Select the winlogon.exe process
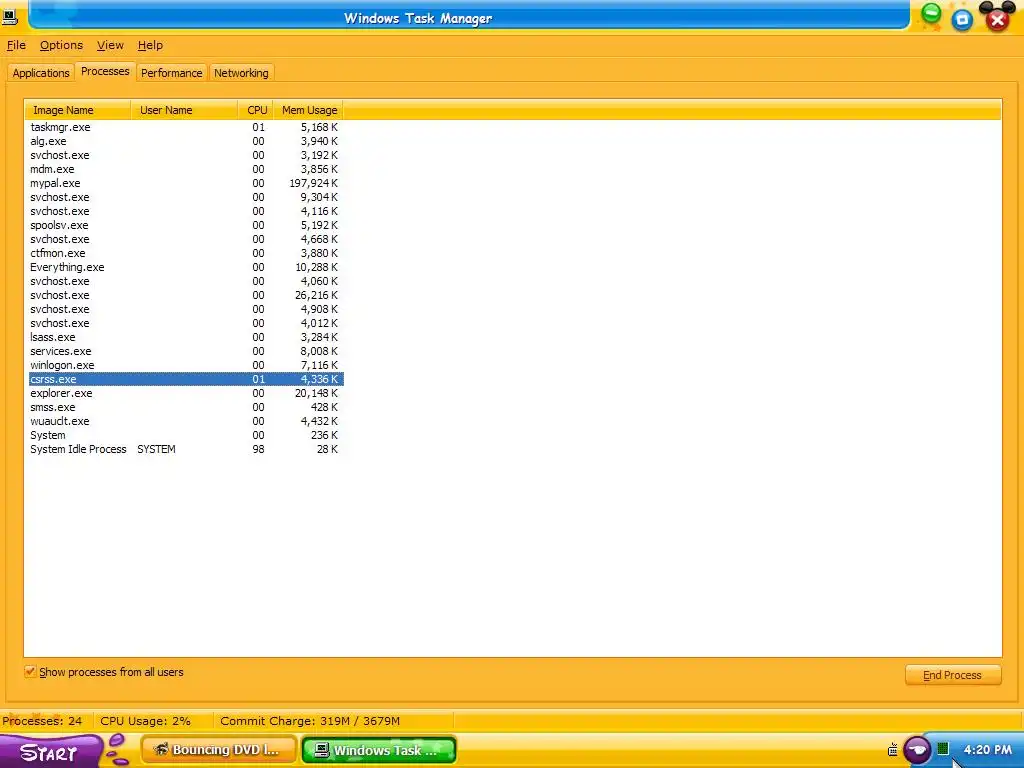 pos(185,365)
